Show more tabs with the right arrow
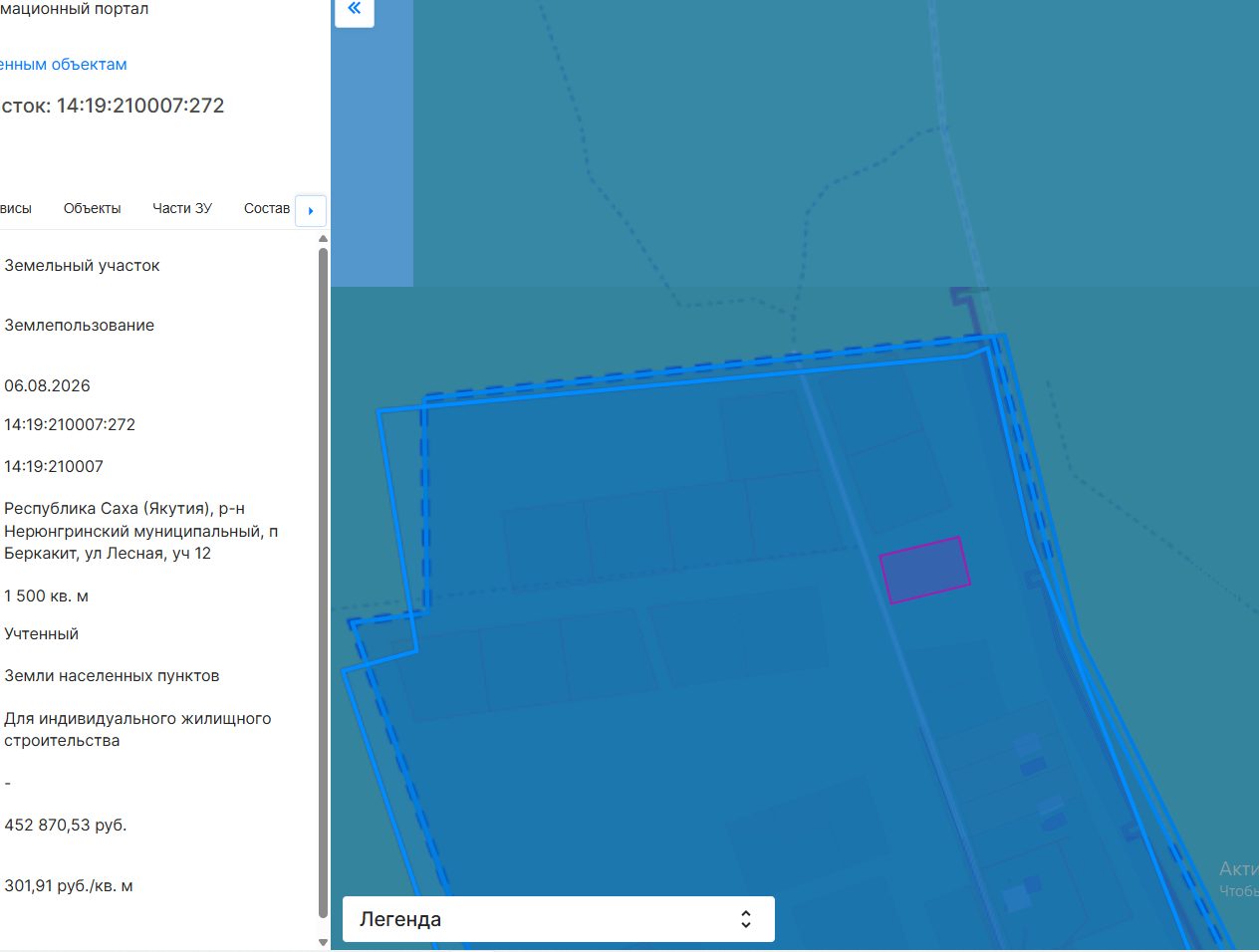1259x952 pixels. pos(311,210)
